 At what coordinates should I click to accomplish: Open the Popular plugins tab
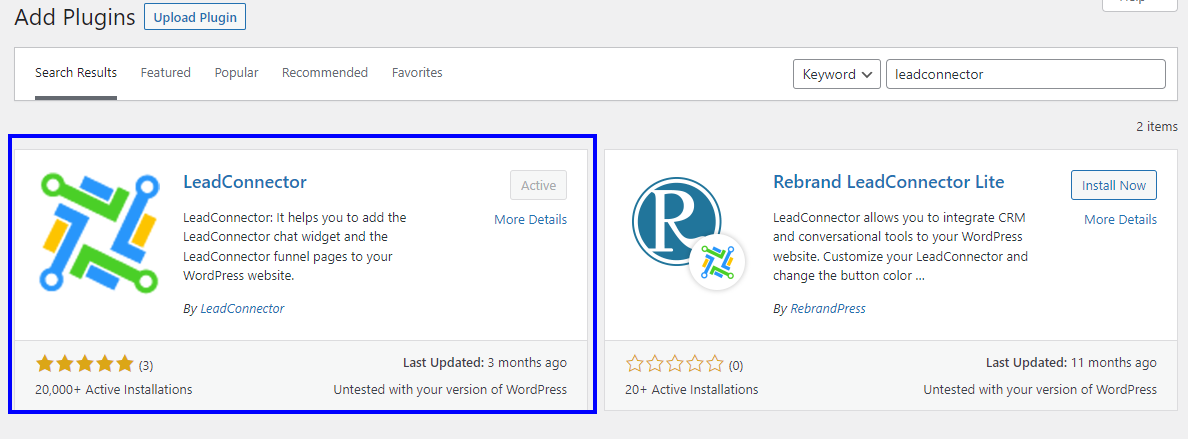pyautogui.click(x=236, y=73)
